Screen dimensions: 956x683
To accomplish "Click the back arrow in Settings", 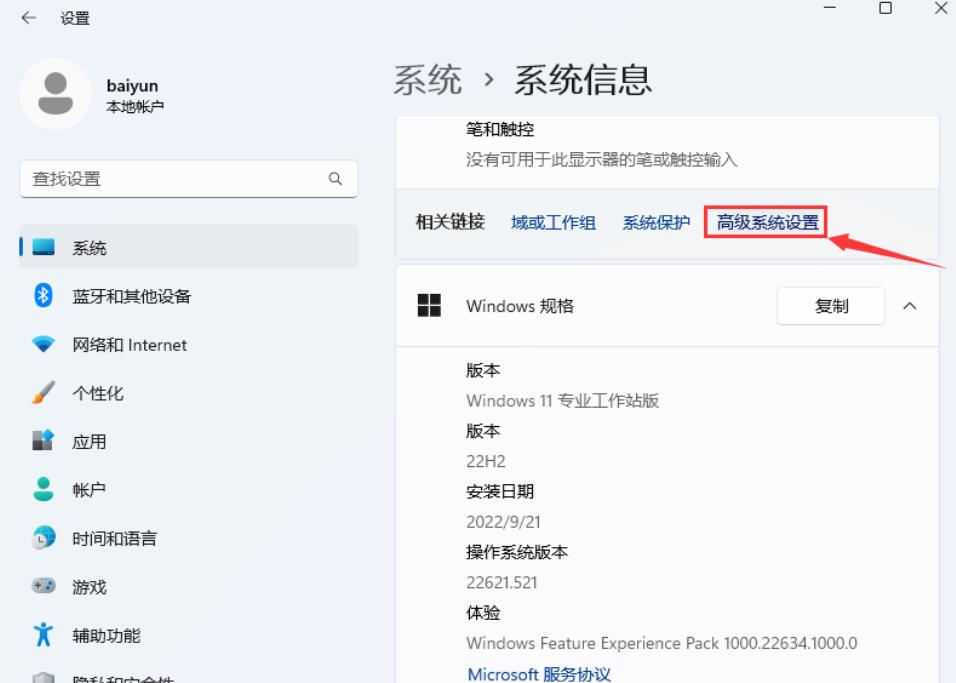I will [28, 18].
